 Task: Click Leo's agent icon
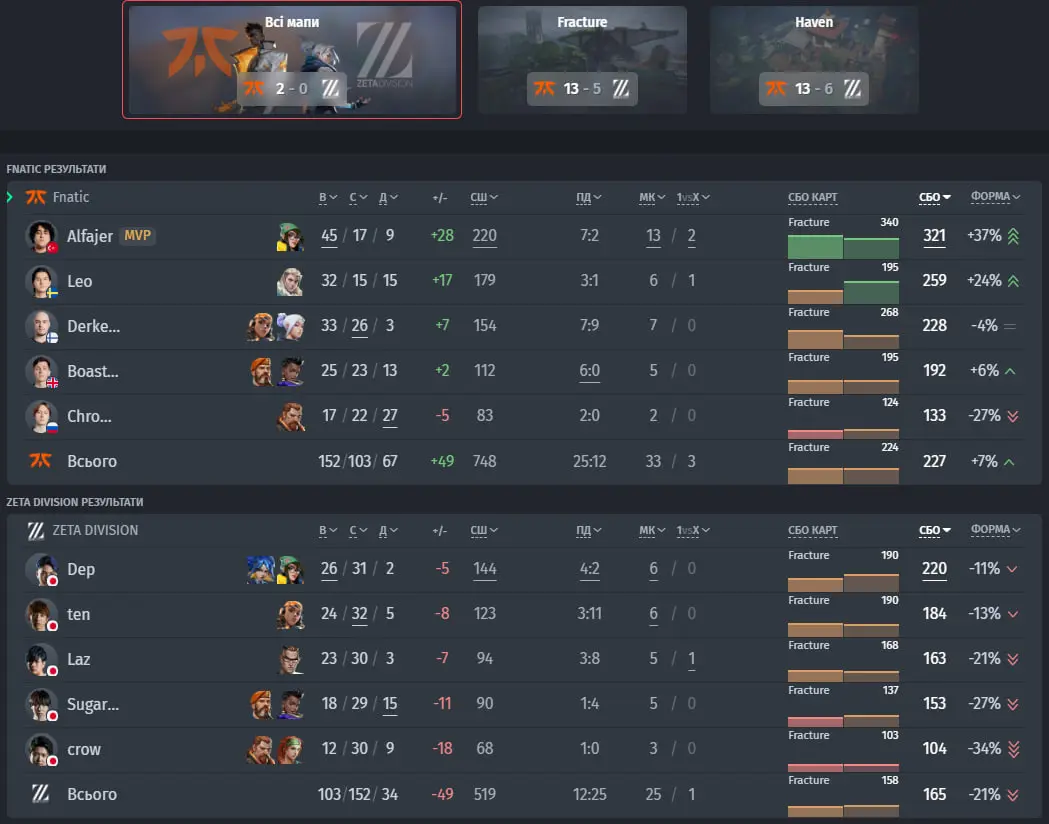(x=290, y=282)
